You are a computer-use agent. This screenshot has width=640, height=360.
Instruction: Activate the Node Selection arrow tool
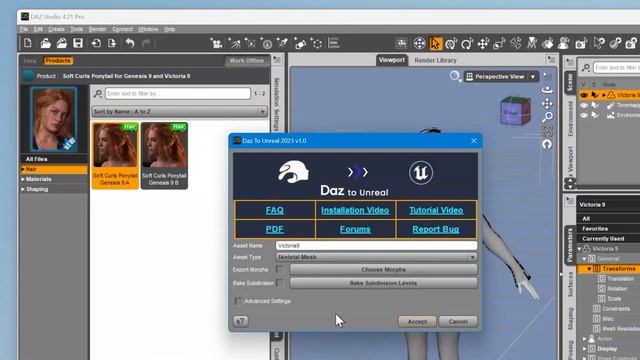click(x=435, y=43)
